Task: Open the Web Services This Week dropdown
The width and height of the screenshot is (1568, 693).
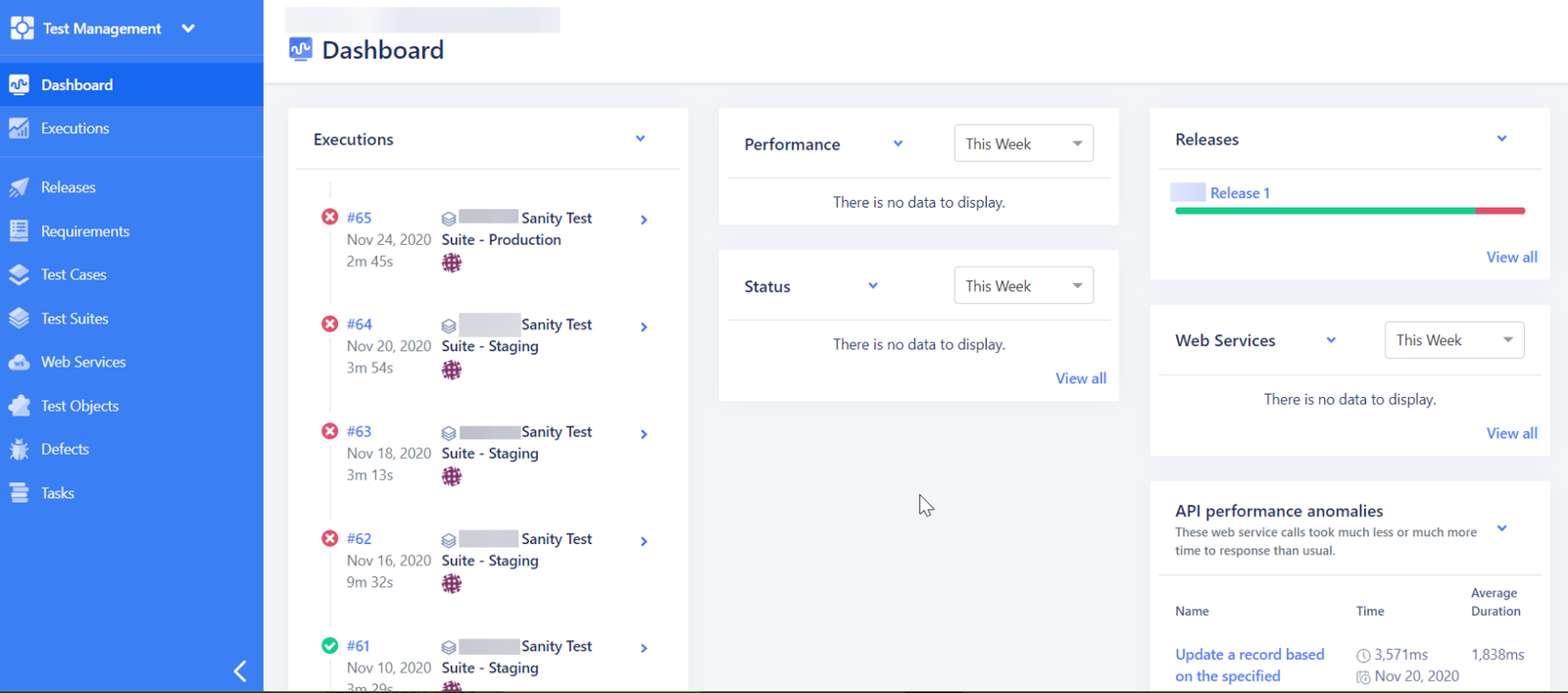Action: point(1453,340)
